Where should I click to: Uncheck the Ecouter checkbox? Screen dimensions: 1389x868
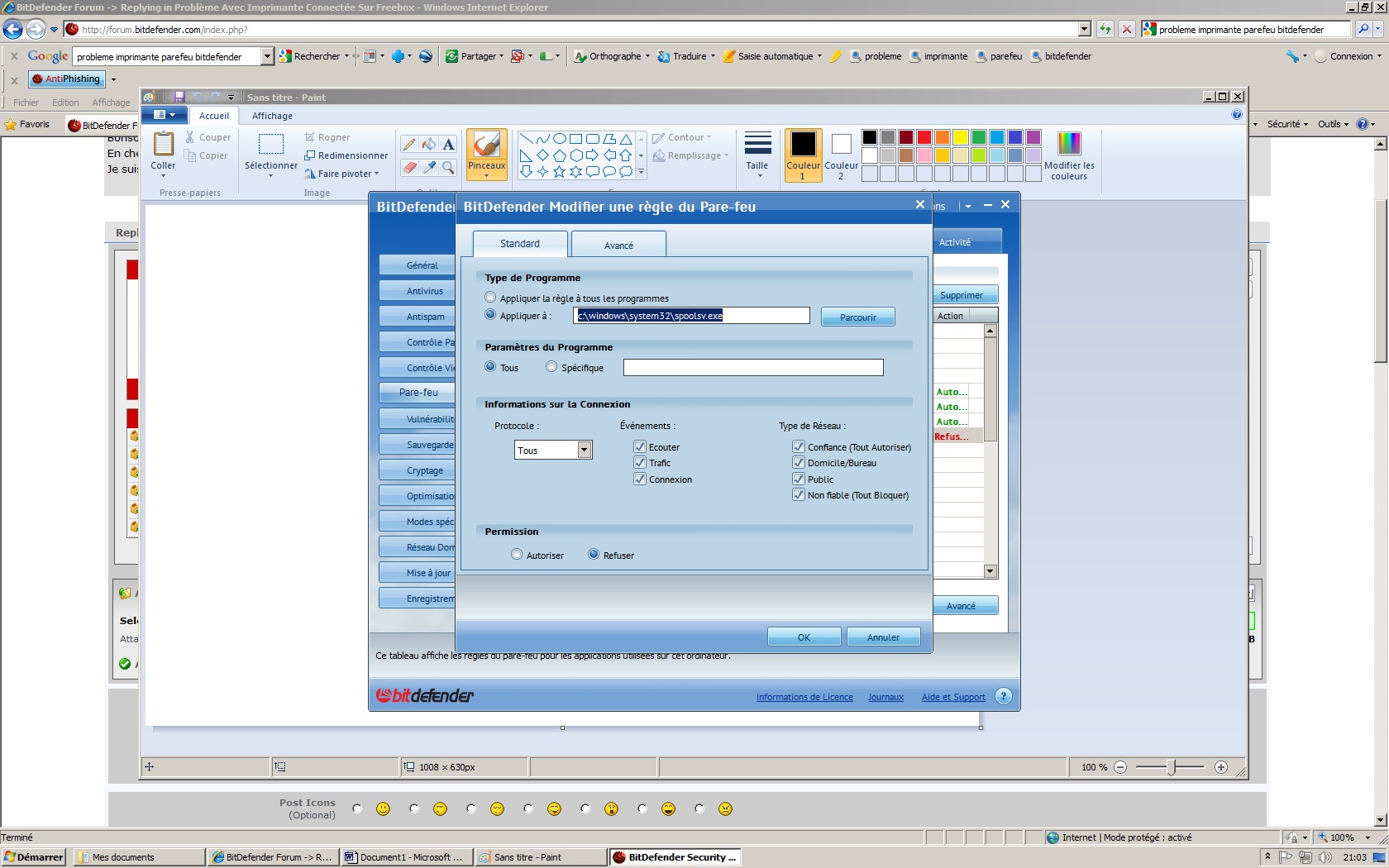pyautogui.click(x=640, y=446)
